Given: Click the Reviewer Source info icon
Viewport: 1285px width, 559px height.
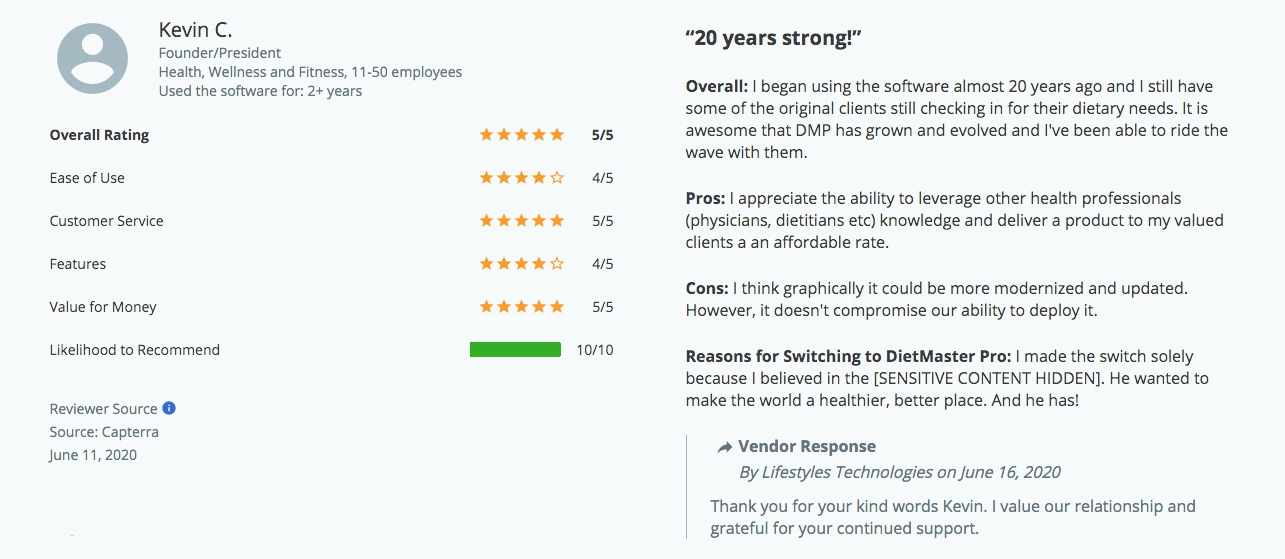Looking at the screenshot, I should point(169,408).
